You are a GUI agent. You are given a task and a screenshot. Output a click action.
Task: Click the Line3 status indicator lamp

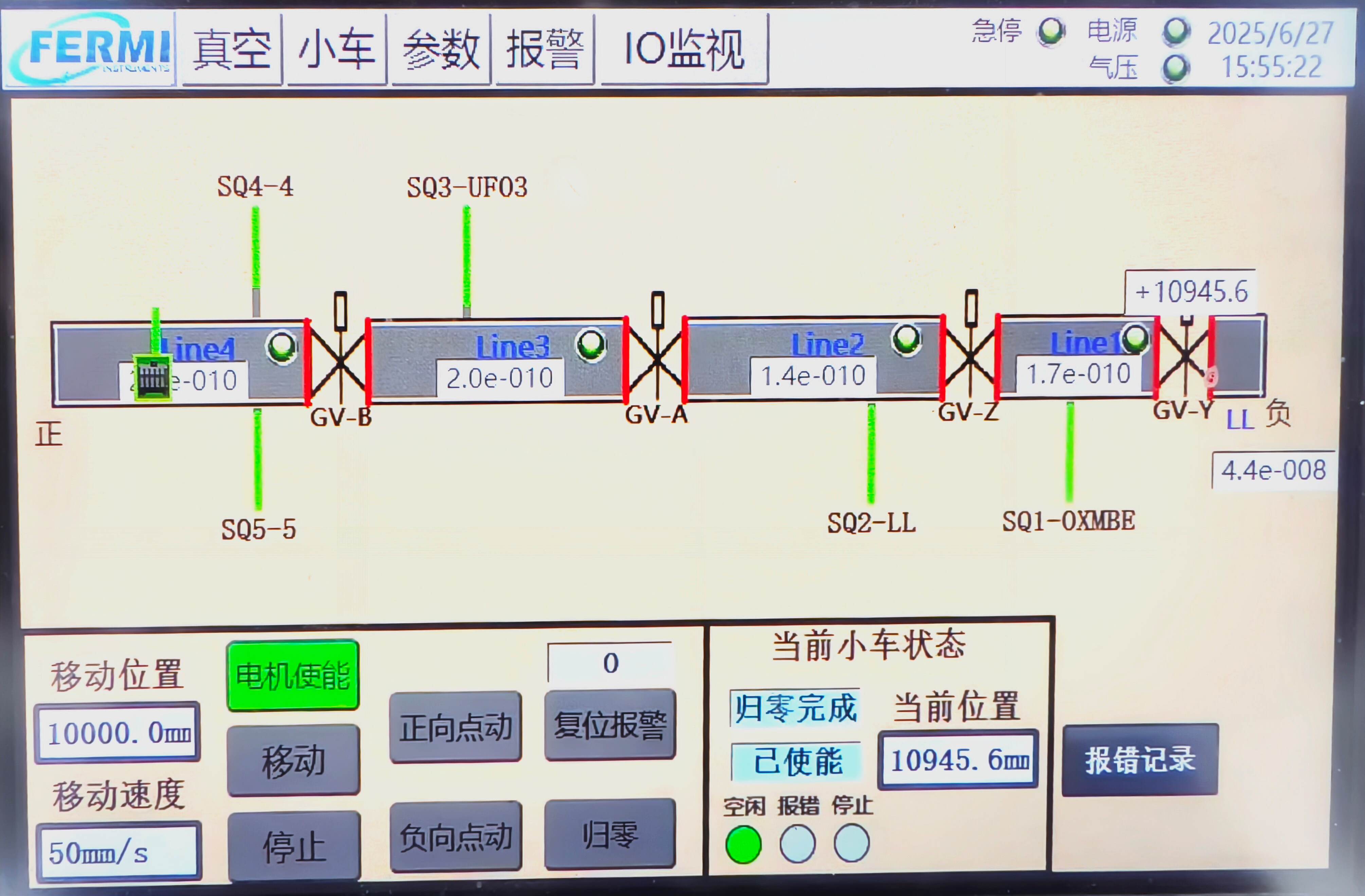click(591, 344)
